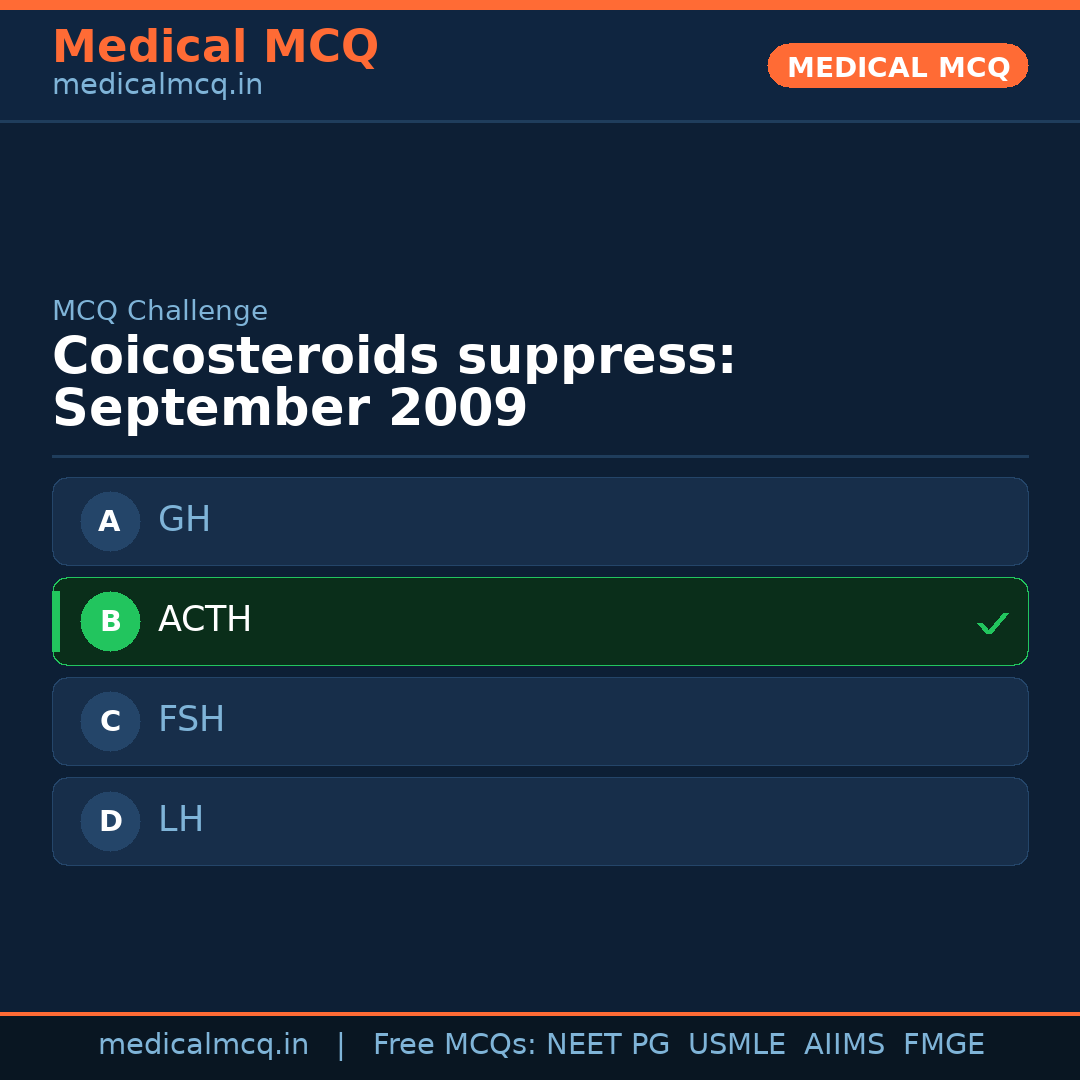Open medicalmcq.in link below the header title
The width and height of the screenshot is (1080, 1080).
[x=157, y=86]
